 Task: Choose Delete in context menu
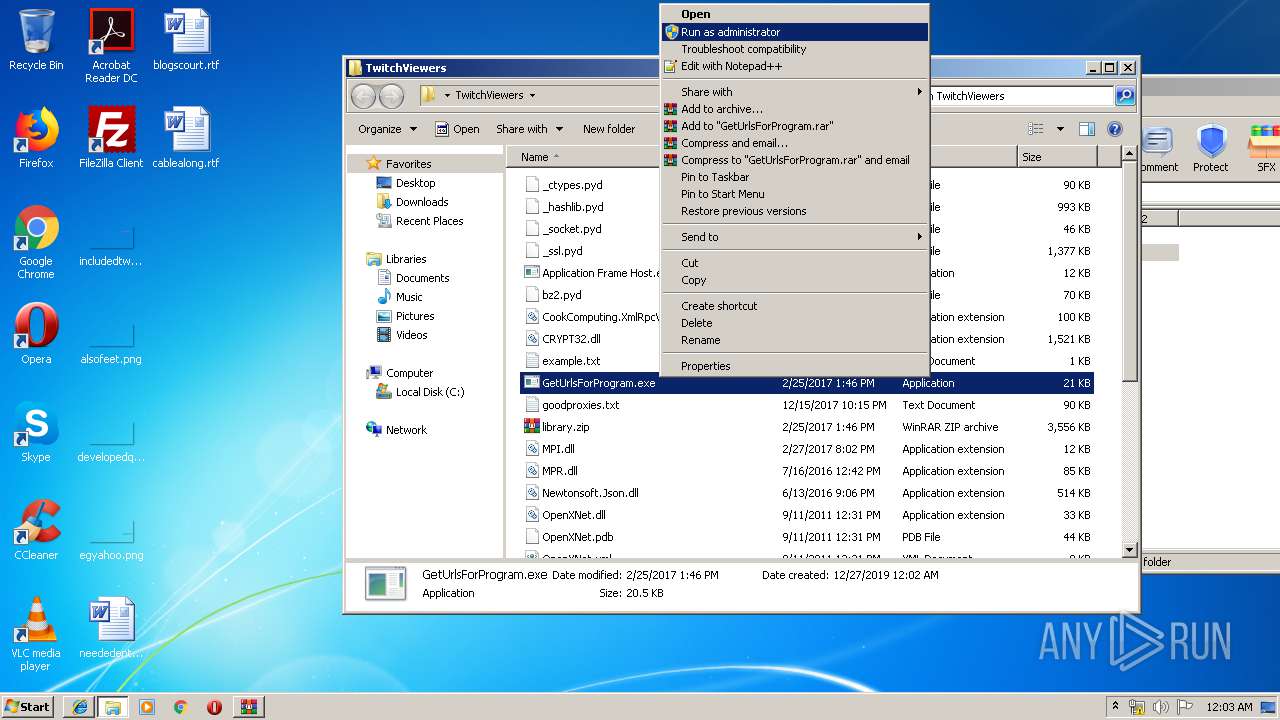click(x=795, y=323)
